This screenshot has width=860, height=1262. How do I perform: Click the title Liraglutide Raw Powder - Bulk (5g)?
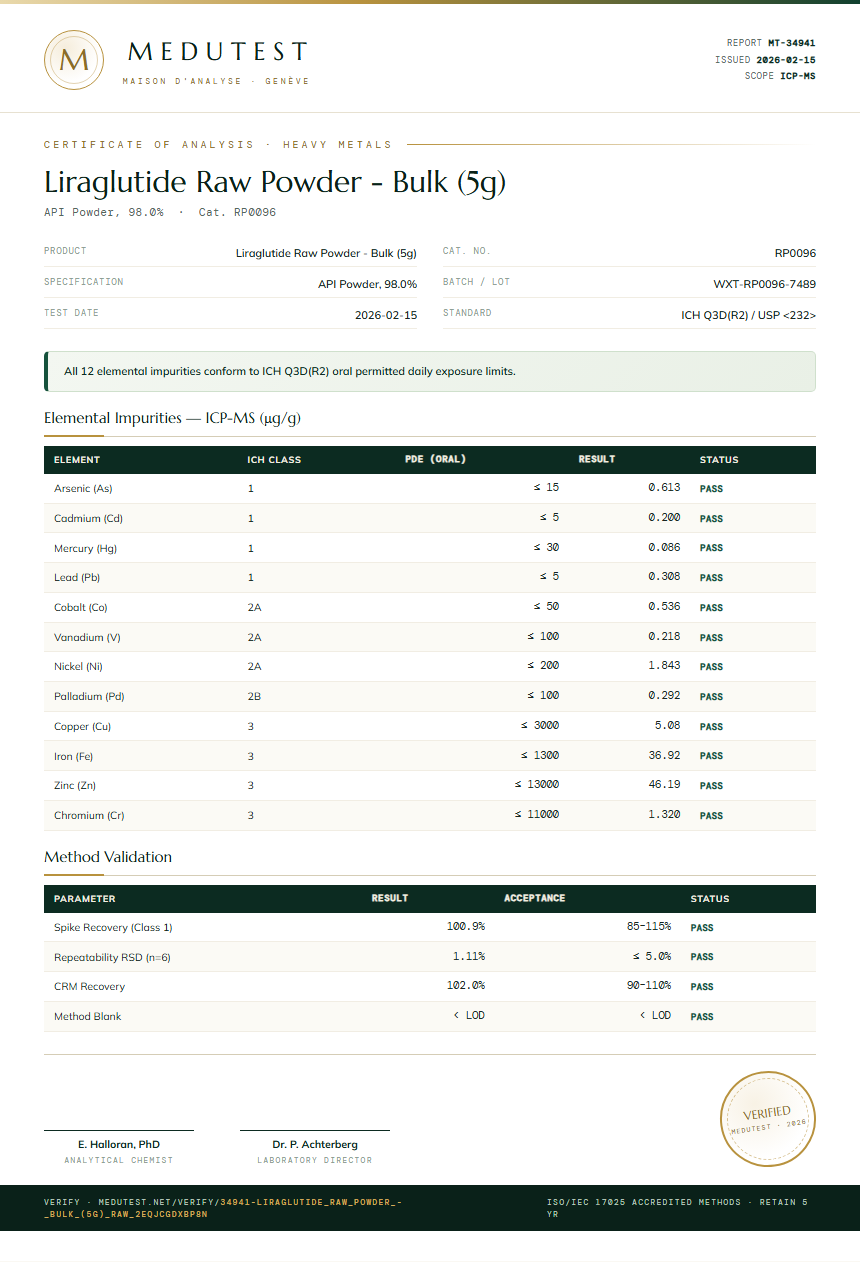(275, 182)
